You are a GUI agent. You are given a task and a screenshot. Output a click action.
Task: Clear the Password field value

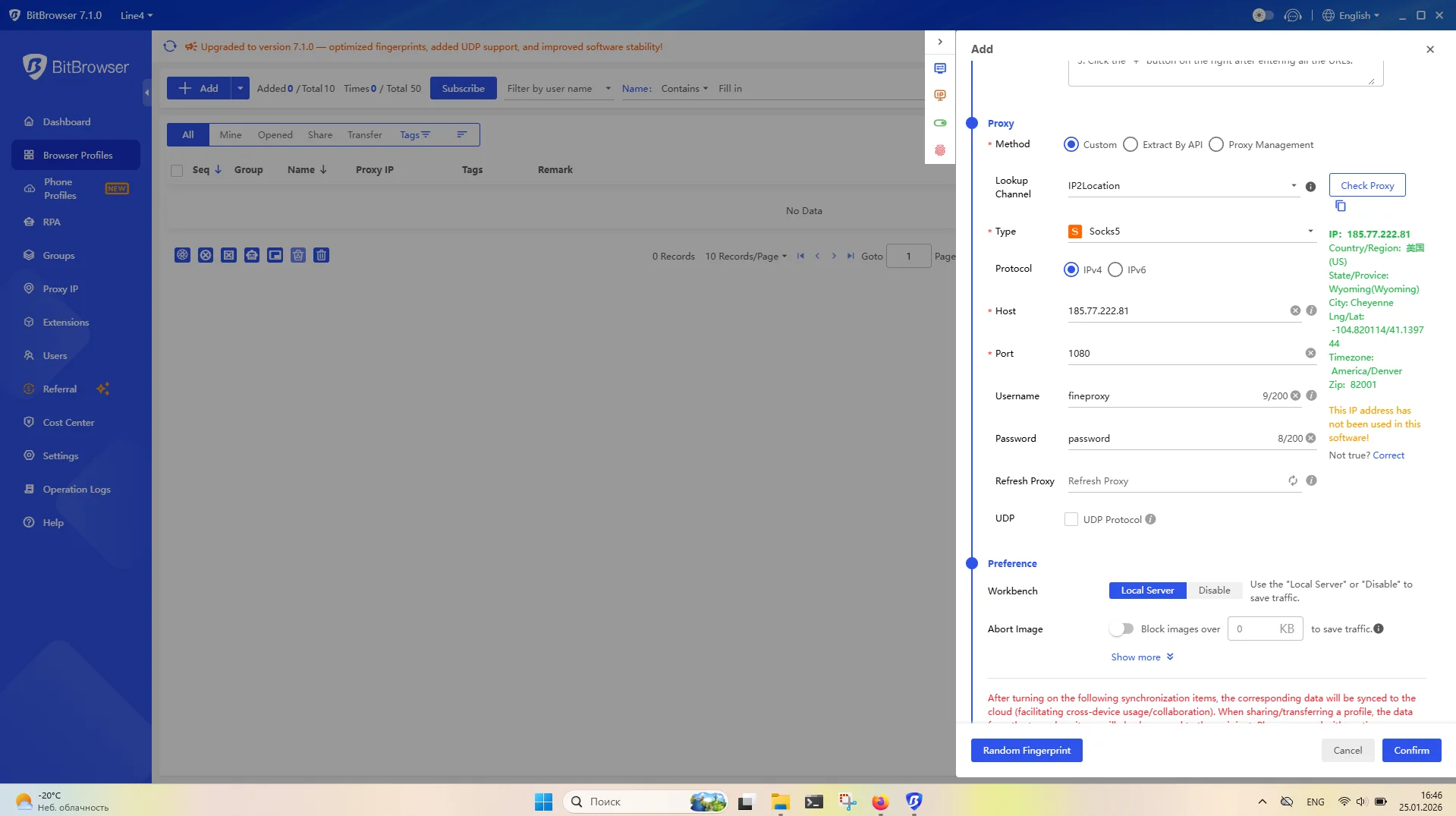tap(1310, 438)
